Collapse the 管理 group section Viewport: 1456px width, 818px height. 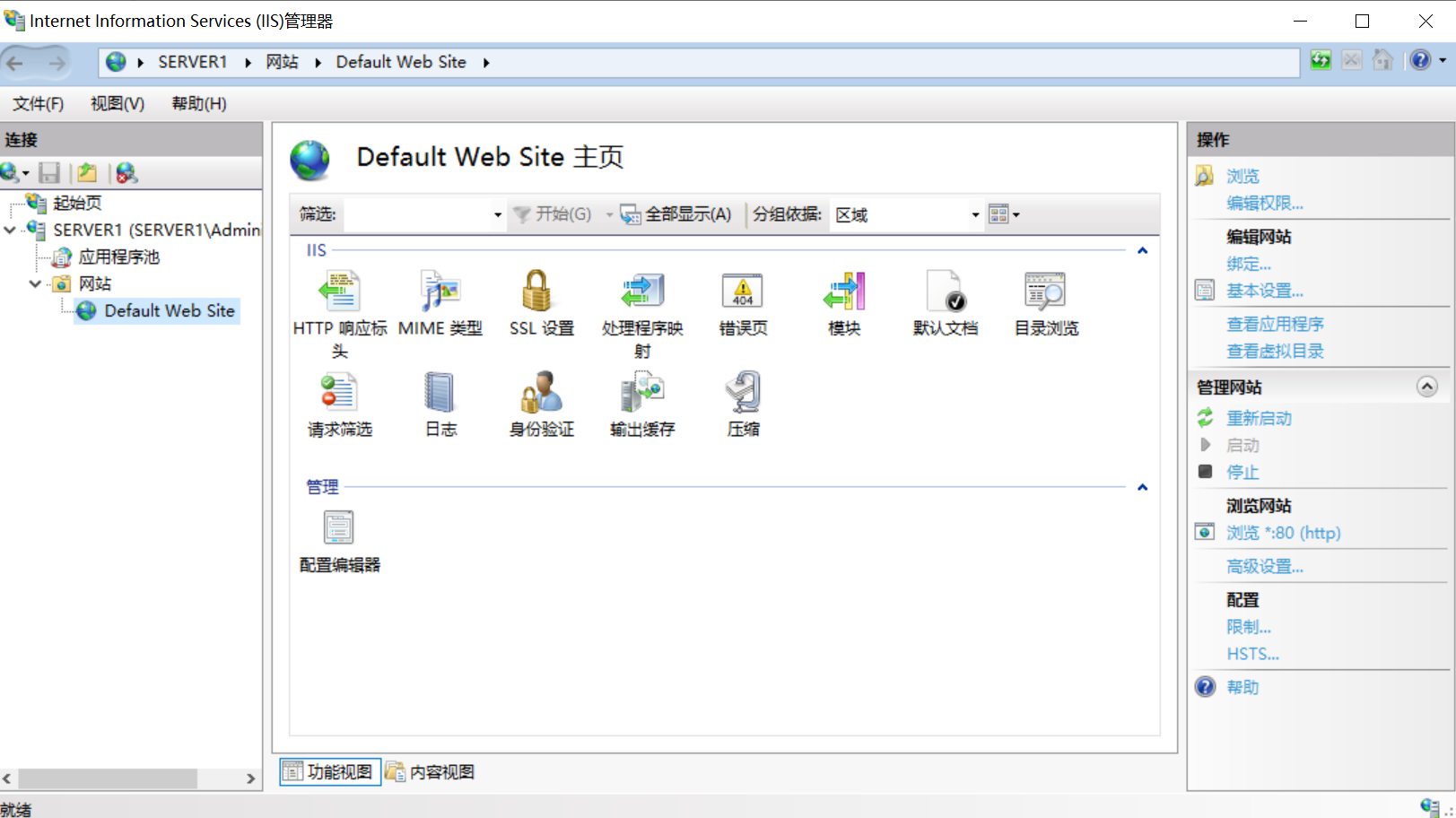pos(1142,488)
